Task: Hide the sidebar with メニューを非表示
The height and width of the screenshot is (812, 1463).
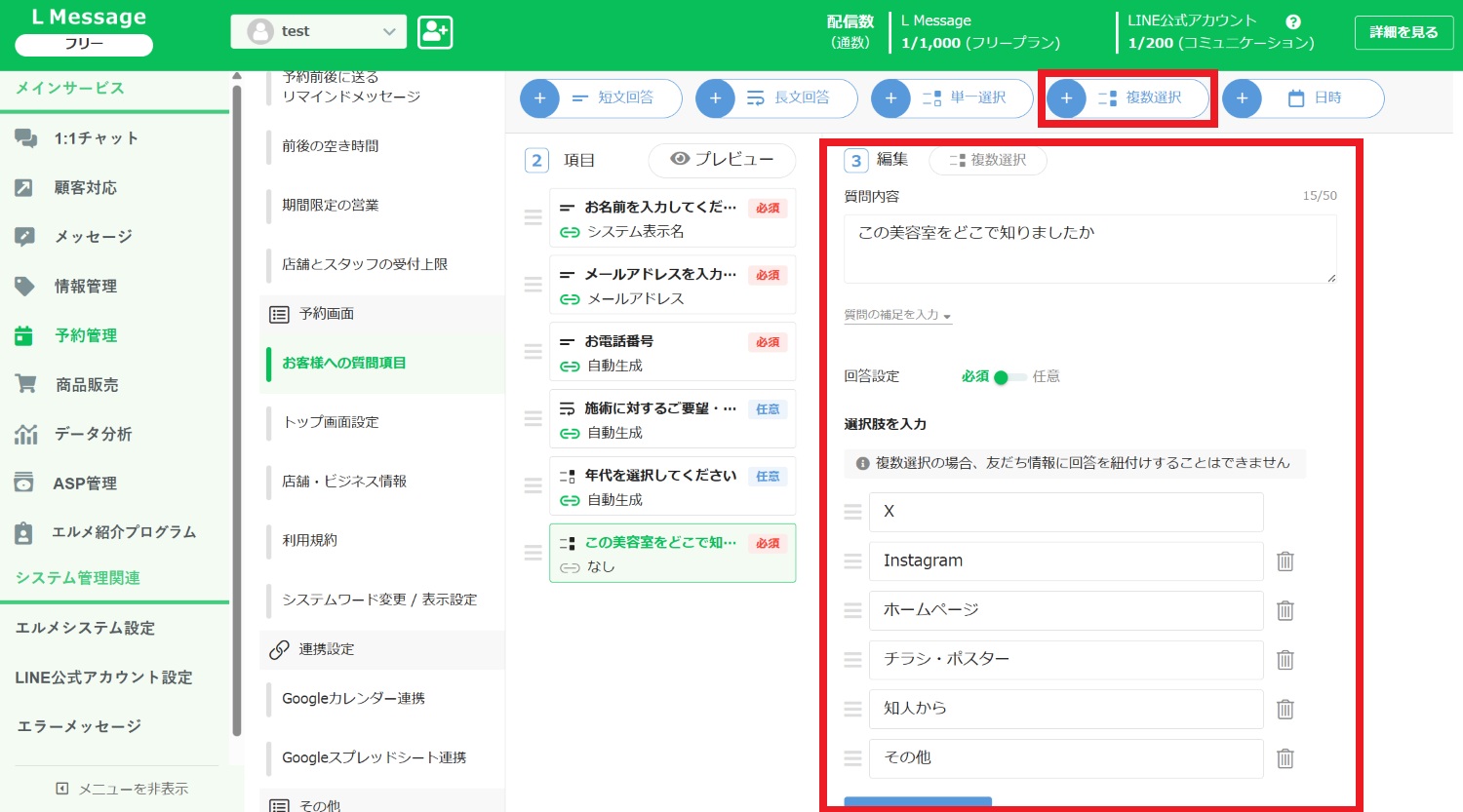Action: coord(122,789)
